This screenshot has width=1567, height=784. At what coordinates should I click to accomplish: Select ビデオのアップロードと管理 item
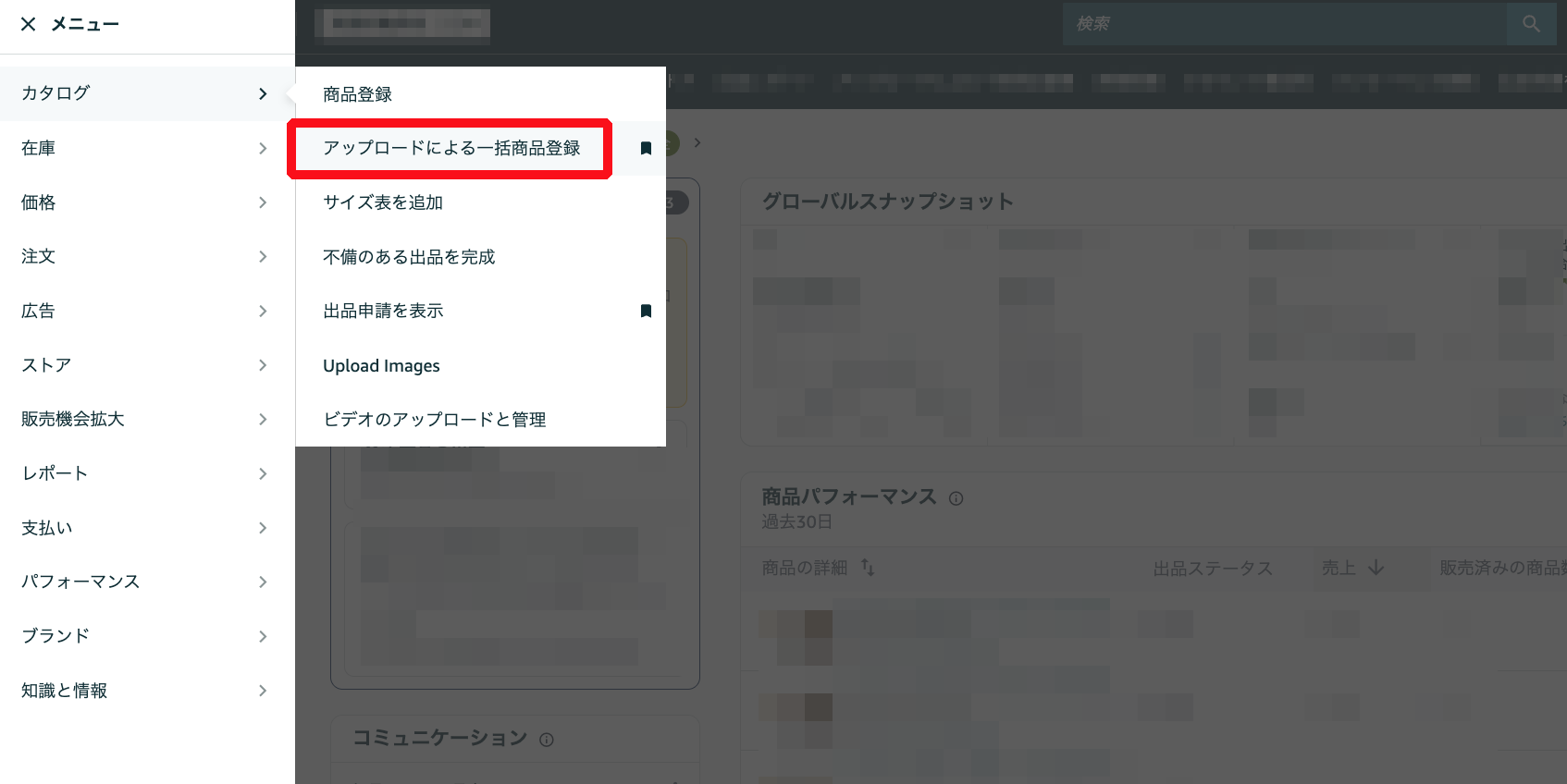(434, 420)
